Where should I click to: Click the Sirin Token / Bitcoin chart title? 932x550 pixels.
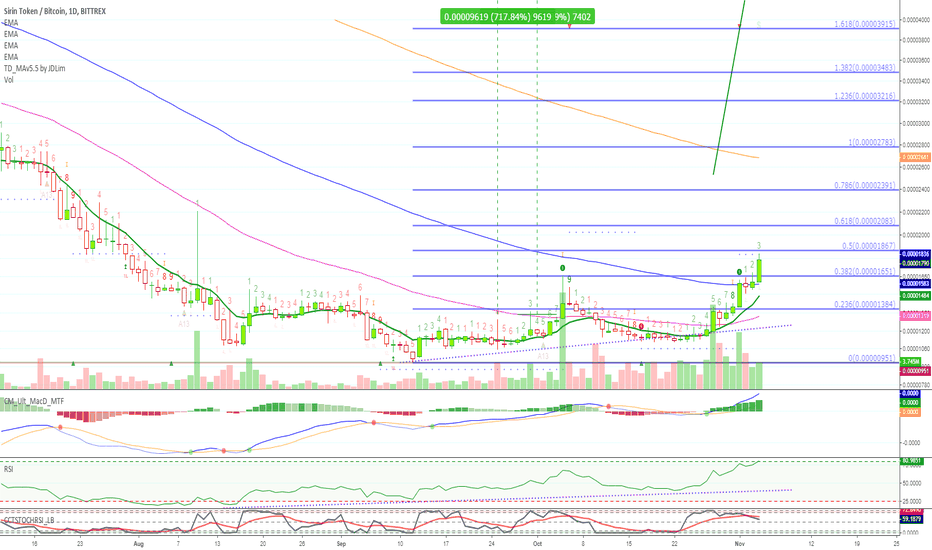point(55,11)
